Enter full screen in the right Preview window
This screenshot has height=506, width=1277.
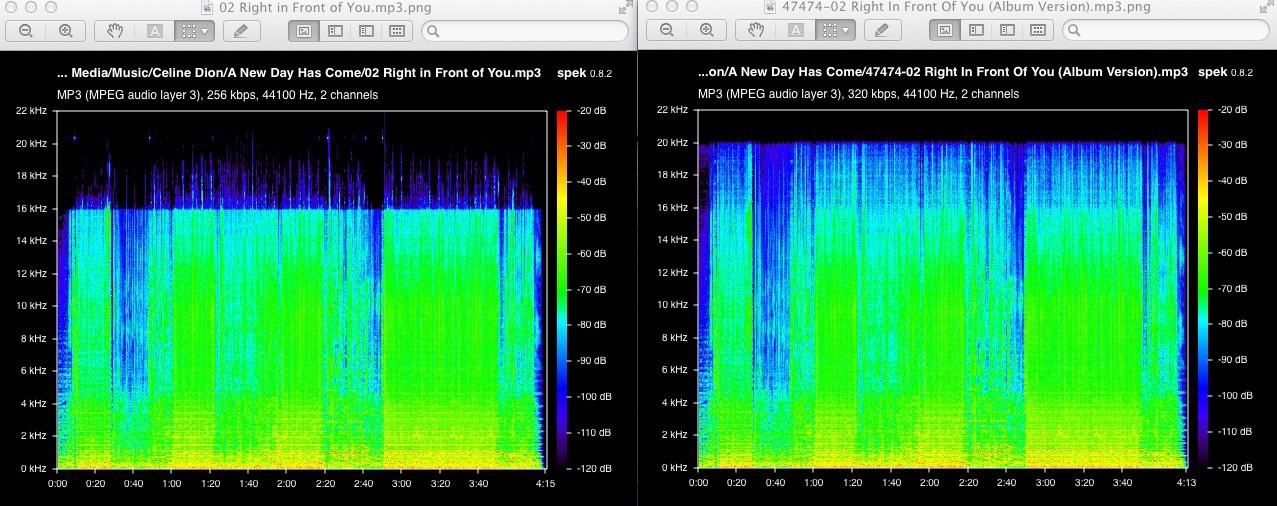(x=1266, y=7)
